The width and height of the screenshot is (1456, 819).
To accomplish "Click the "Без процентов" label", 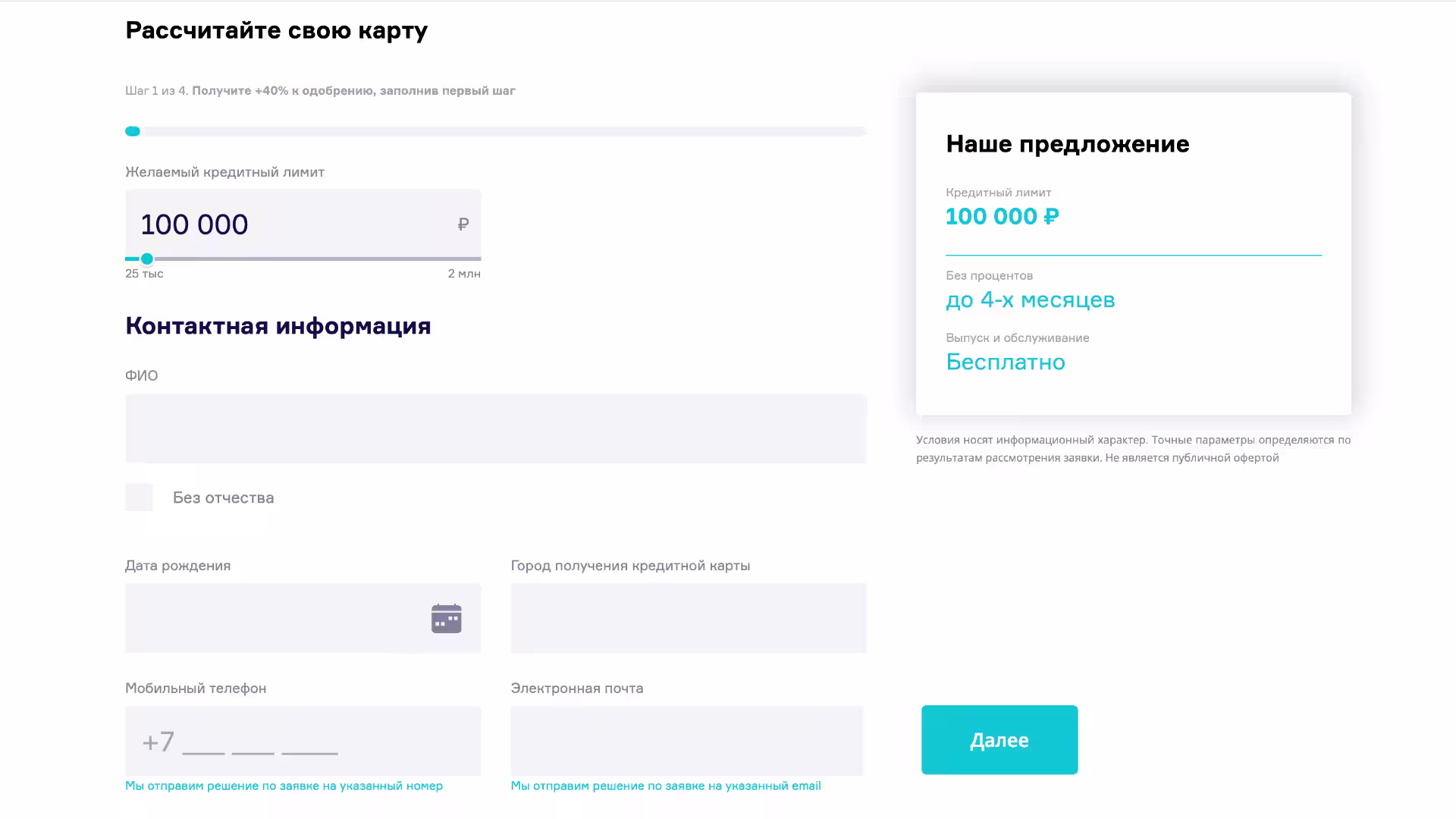I will coord(989,275).
